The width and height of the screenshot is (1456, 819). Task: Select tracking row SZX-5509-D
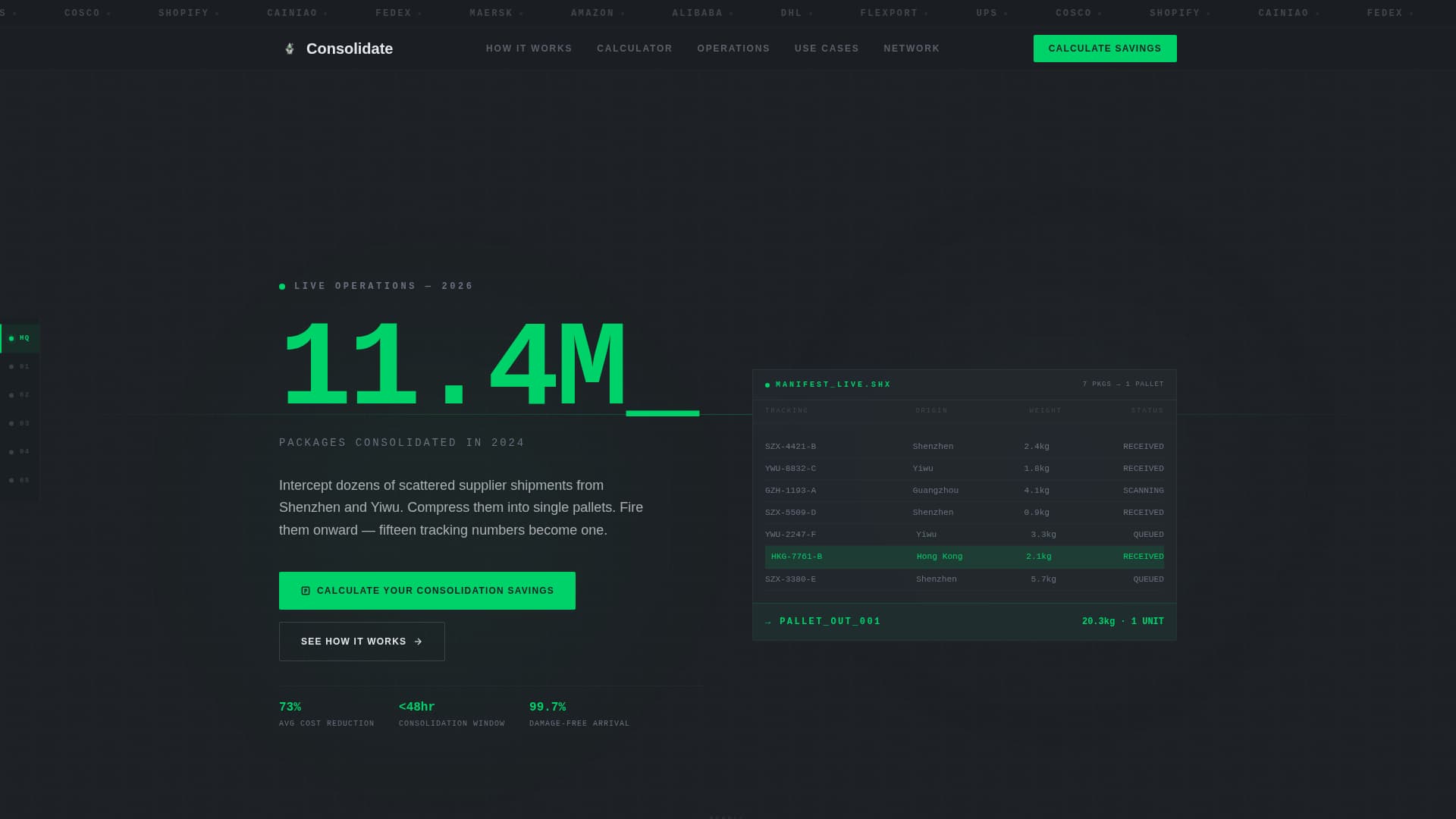(965, 513)
